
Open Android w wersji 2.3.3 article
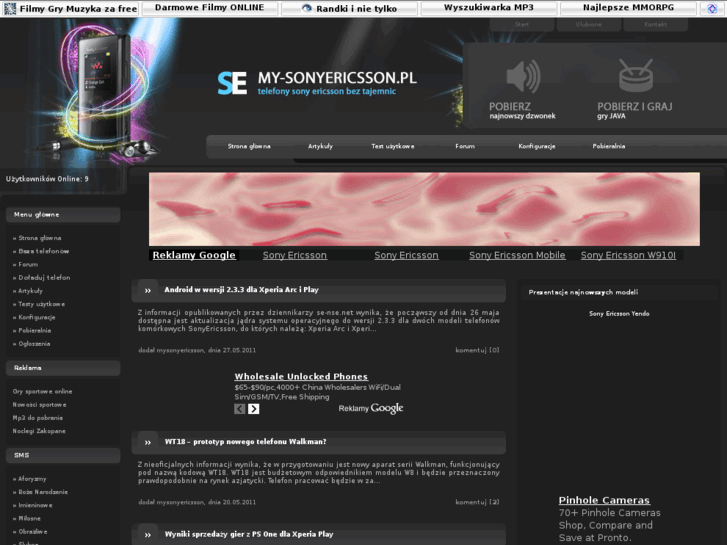point(241,290)
